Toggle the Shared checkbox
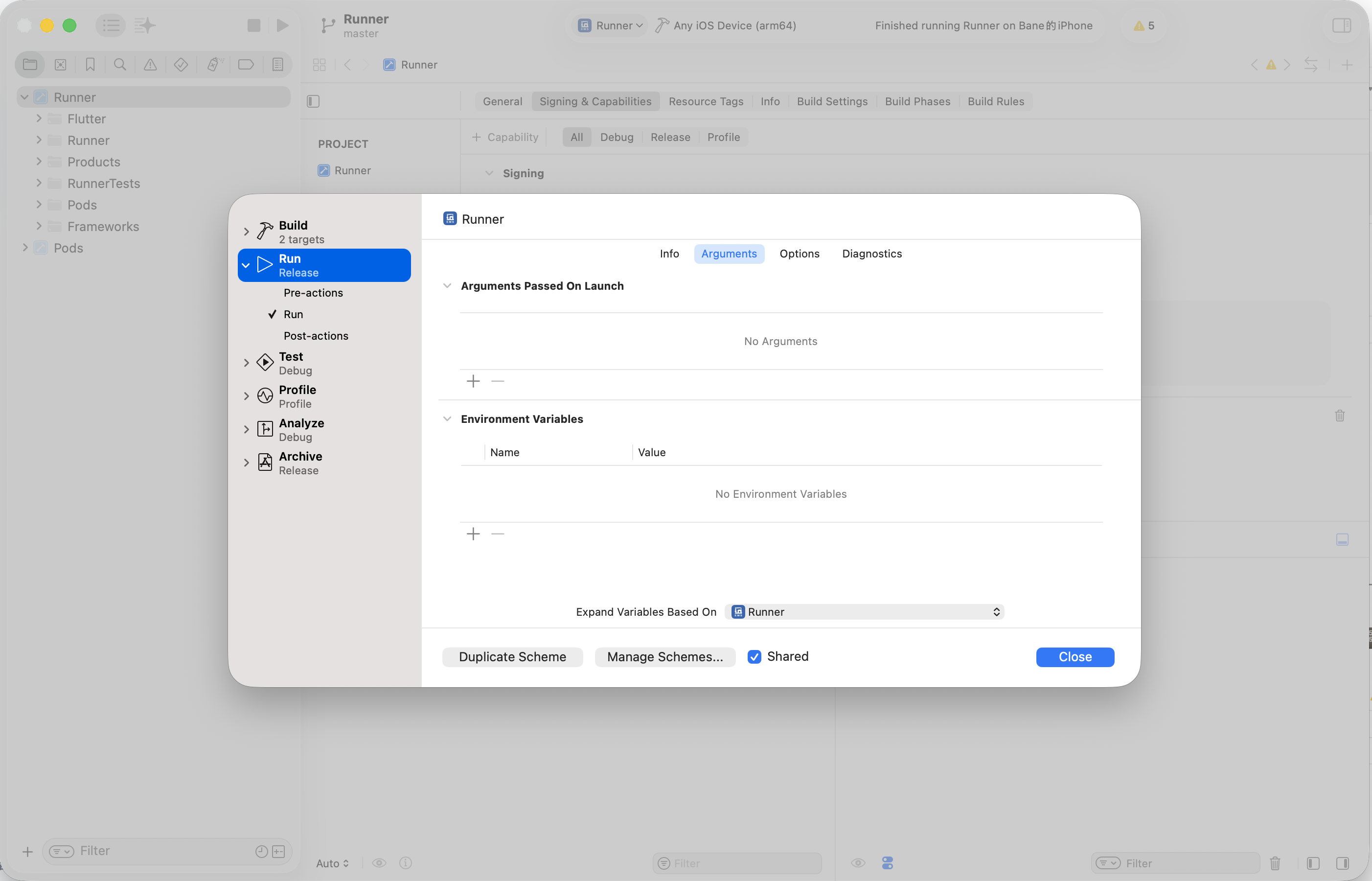 click(755, 657)
